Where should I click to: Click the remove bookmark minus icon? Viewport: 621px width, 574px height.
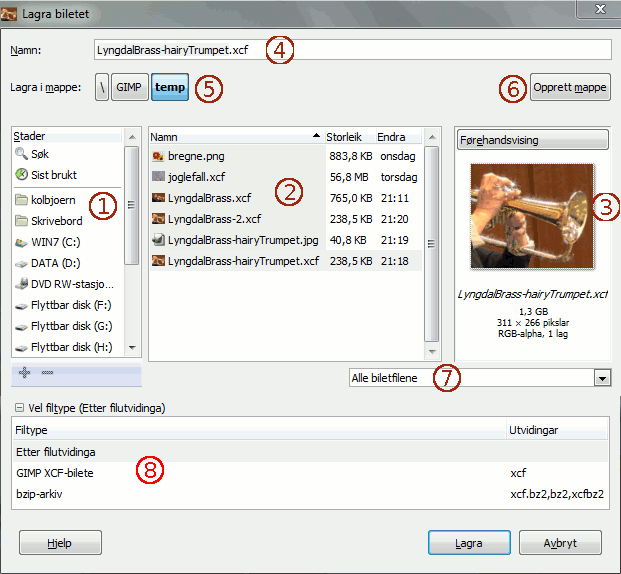pos(47,372)
